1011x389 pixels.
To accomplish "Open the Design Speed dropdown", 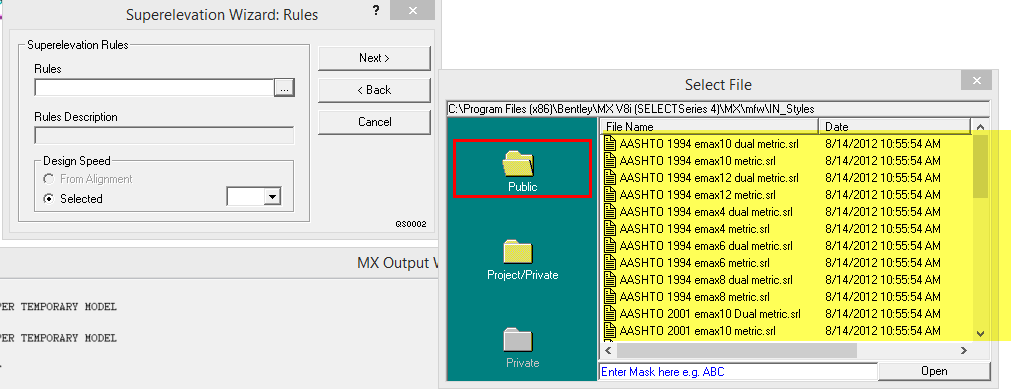I will [273, 197].
